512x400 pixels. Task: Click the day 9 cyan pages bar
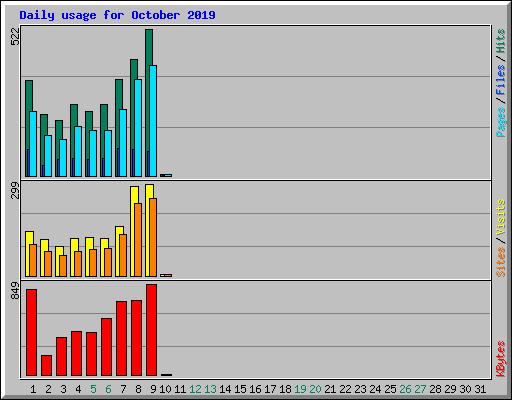tap(153, 121)
